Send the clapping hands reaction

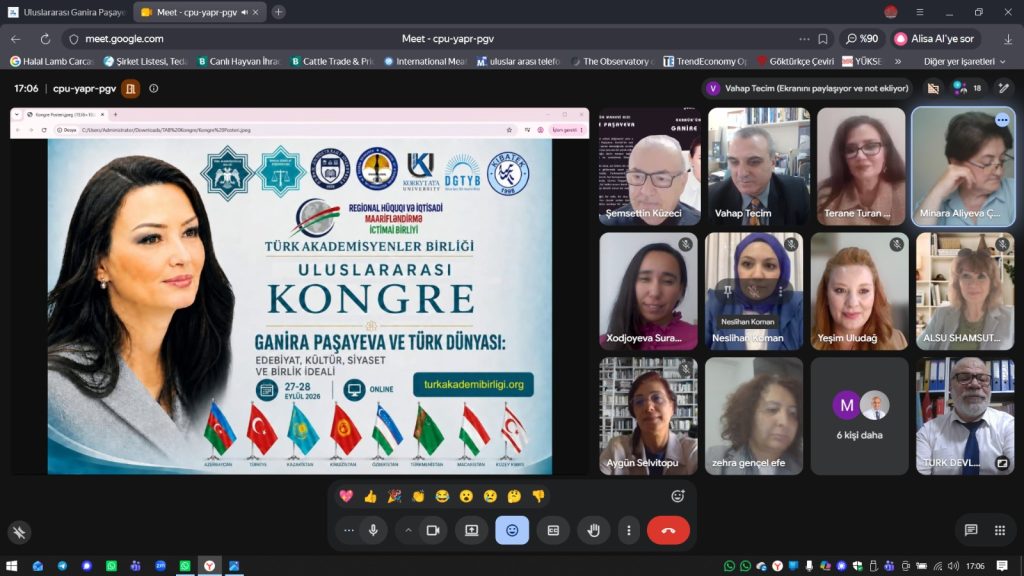click(x=418, y=496)
